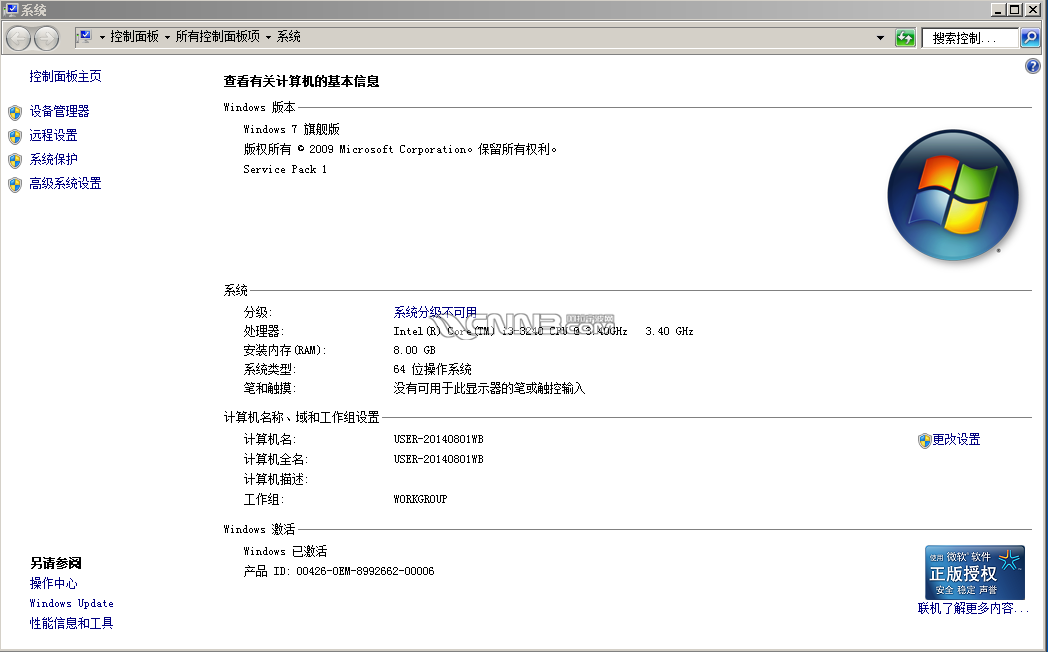Image resolution: width=1048 pixels, height=652 pixels.
Task: Go to 控制面板 breadcrumb item
Action: (134, 37)
